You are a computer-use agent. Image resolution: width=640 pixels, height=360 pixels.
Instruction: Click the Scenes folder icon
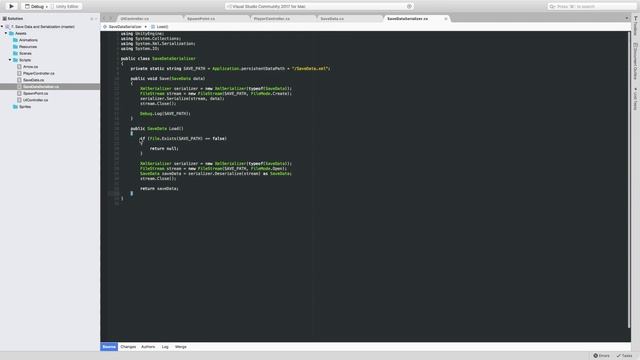(x=15, y=53)
